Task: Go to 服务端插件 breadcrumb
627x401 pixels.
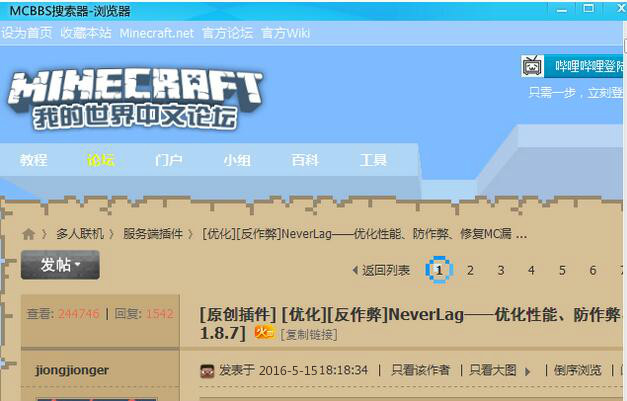Action: point(153,234)
